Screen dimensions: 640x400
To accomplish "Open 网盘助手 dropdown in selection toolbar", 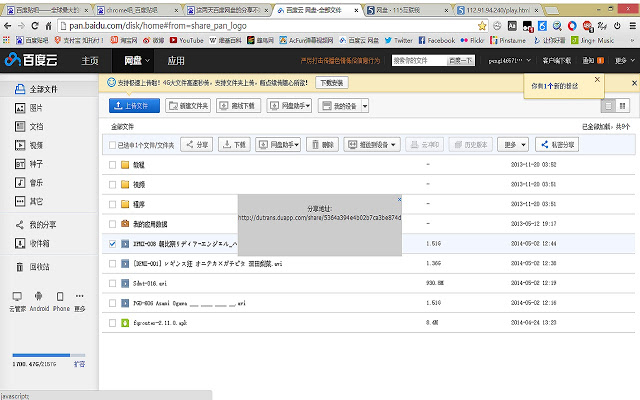I will (278, 144).
